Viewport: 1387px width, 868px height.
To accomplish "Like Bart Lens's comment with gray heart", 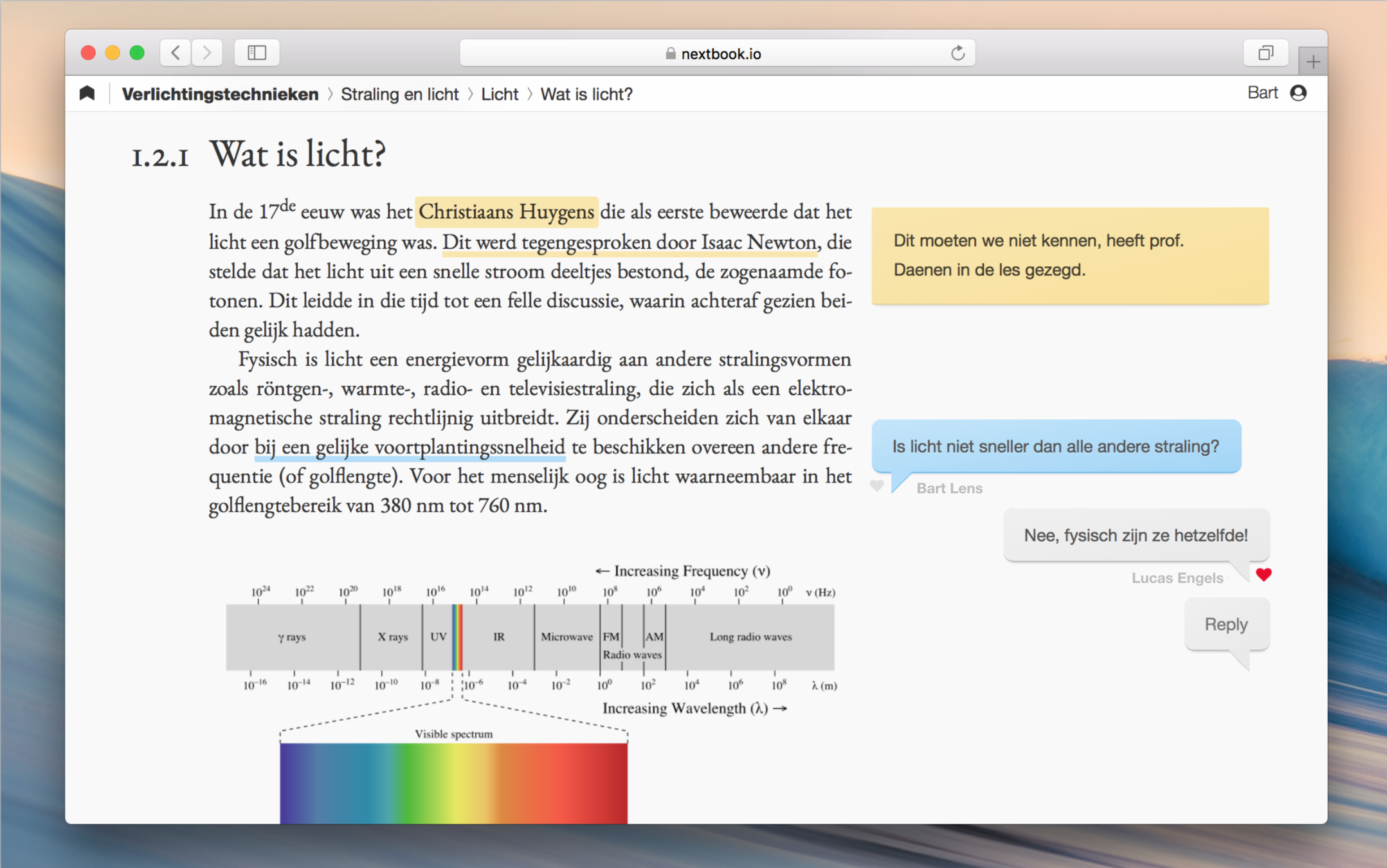I will tap(876, 485).
